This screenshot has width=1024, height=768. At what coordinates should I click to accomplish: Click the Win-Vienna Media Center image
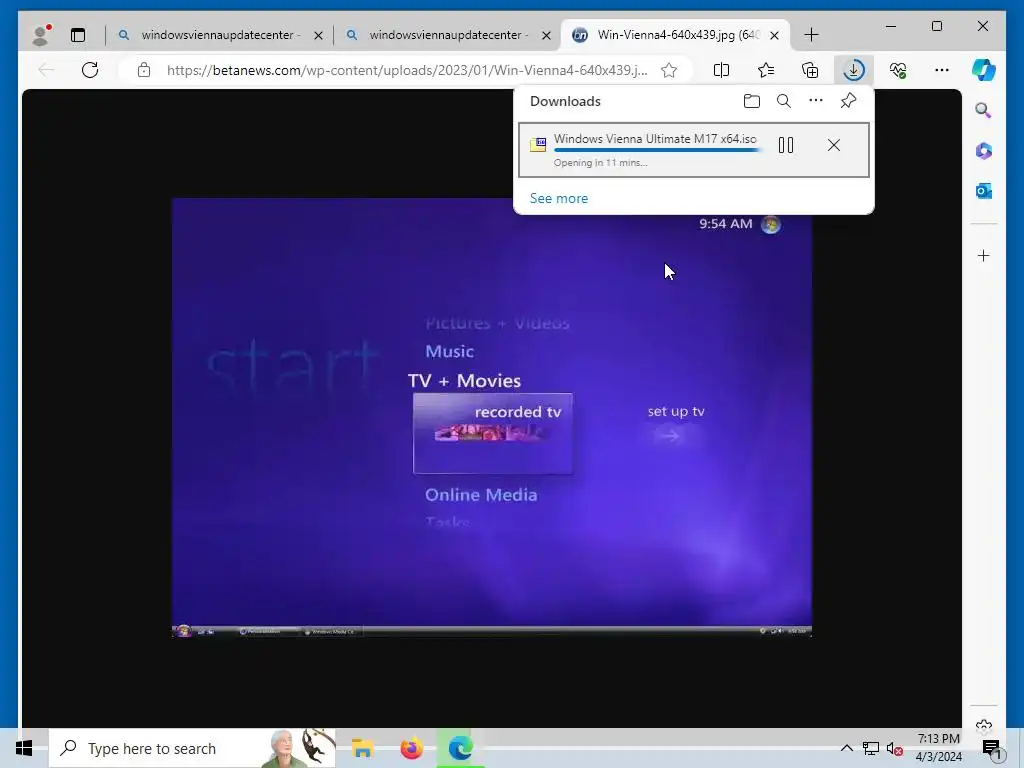pyautogui.click(x=492, y=417)
